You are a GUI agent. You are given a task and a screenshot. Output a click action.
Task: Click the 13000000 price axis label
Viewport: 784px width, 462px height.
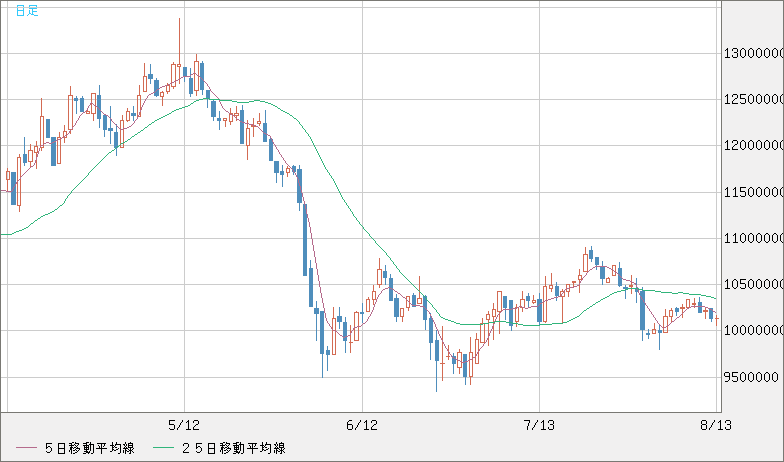[x=754, y=53]
